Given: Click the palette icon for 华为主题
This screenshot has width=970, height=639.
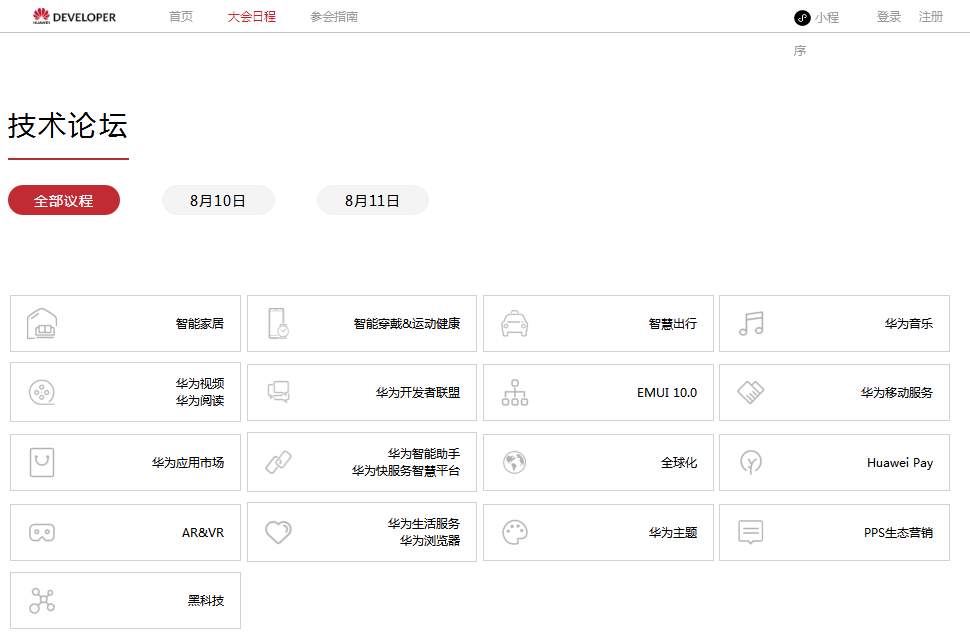Looking at the screenshot, I should pyautogui.click(x=515, y=532).
